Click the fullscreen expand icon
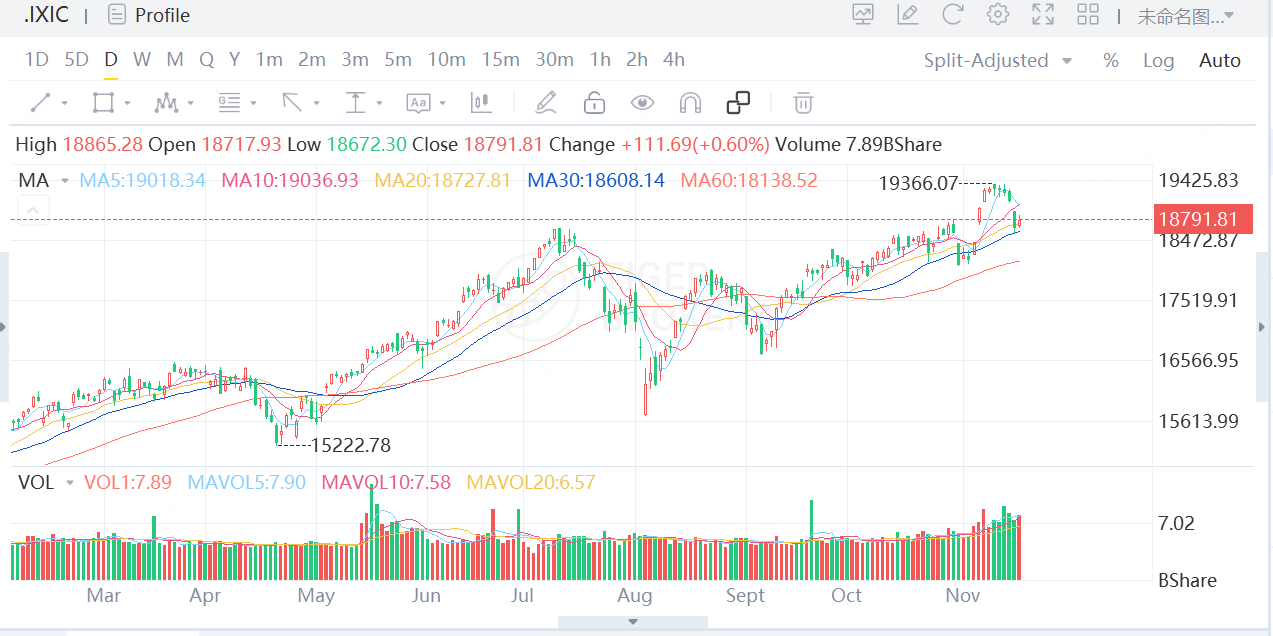This screenshot has width=1273, height=636. point(1042,15)
